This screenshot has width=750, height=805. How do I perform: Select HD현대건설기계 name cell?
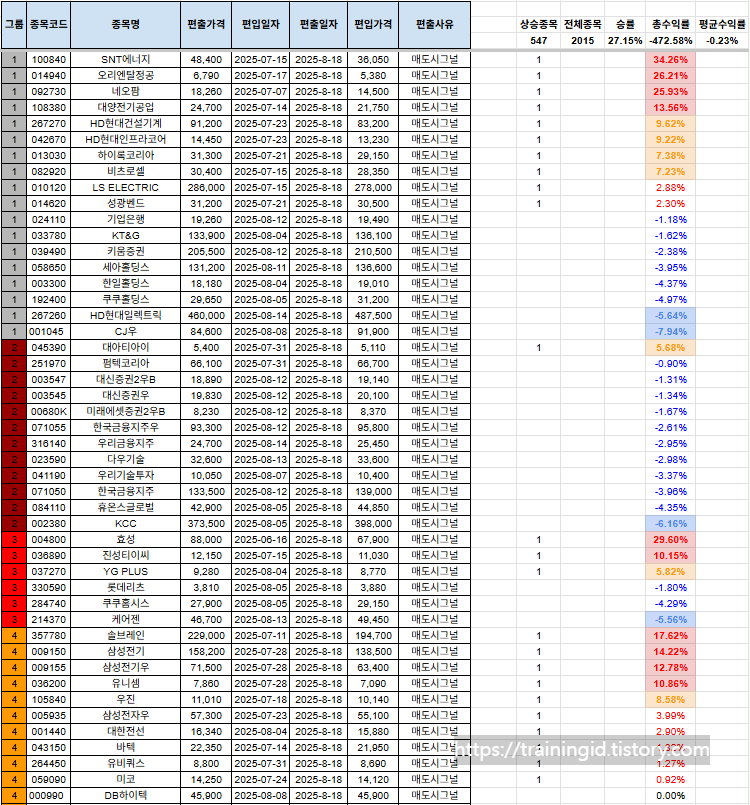click(x=125, y=124)
